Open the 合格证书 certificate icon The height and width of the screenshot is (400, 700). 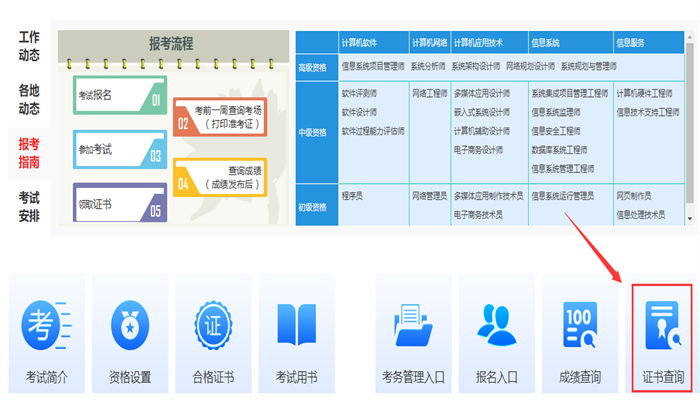pyautogui.click(x=212, y=325)
